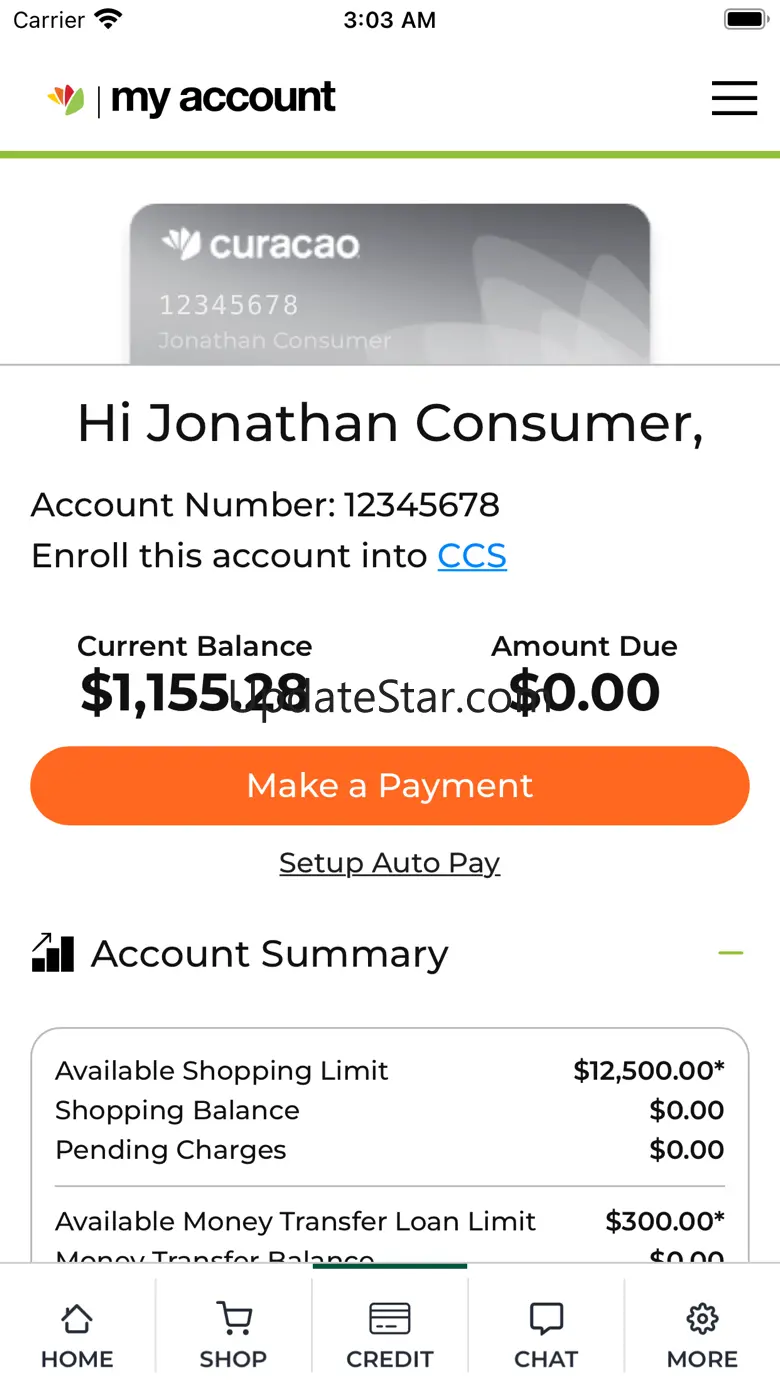Tap the Available Shopping Limit row
Viewport: 780px width, 1387px height.
click(389, 1071)
